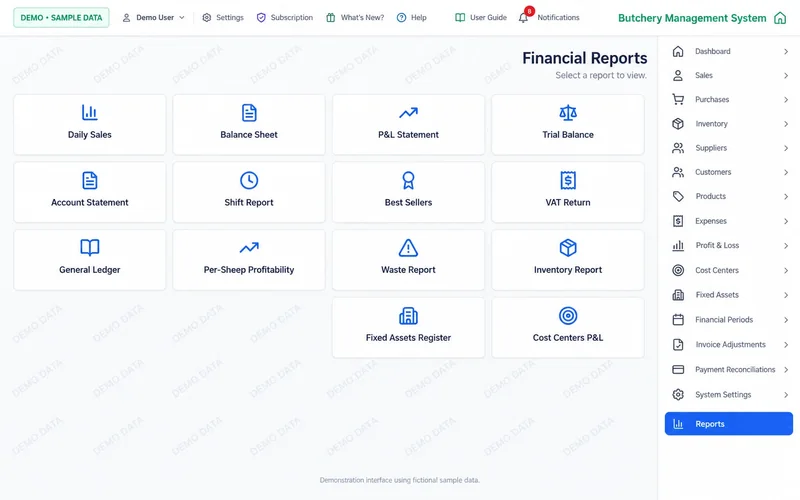Click the Purchases cart icon in sidebar

[x=678, y=99]
